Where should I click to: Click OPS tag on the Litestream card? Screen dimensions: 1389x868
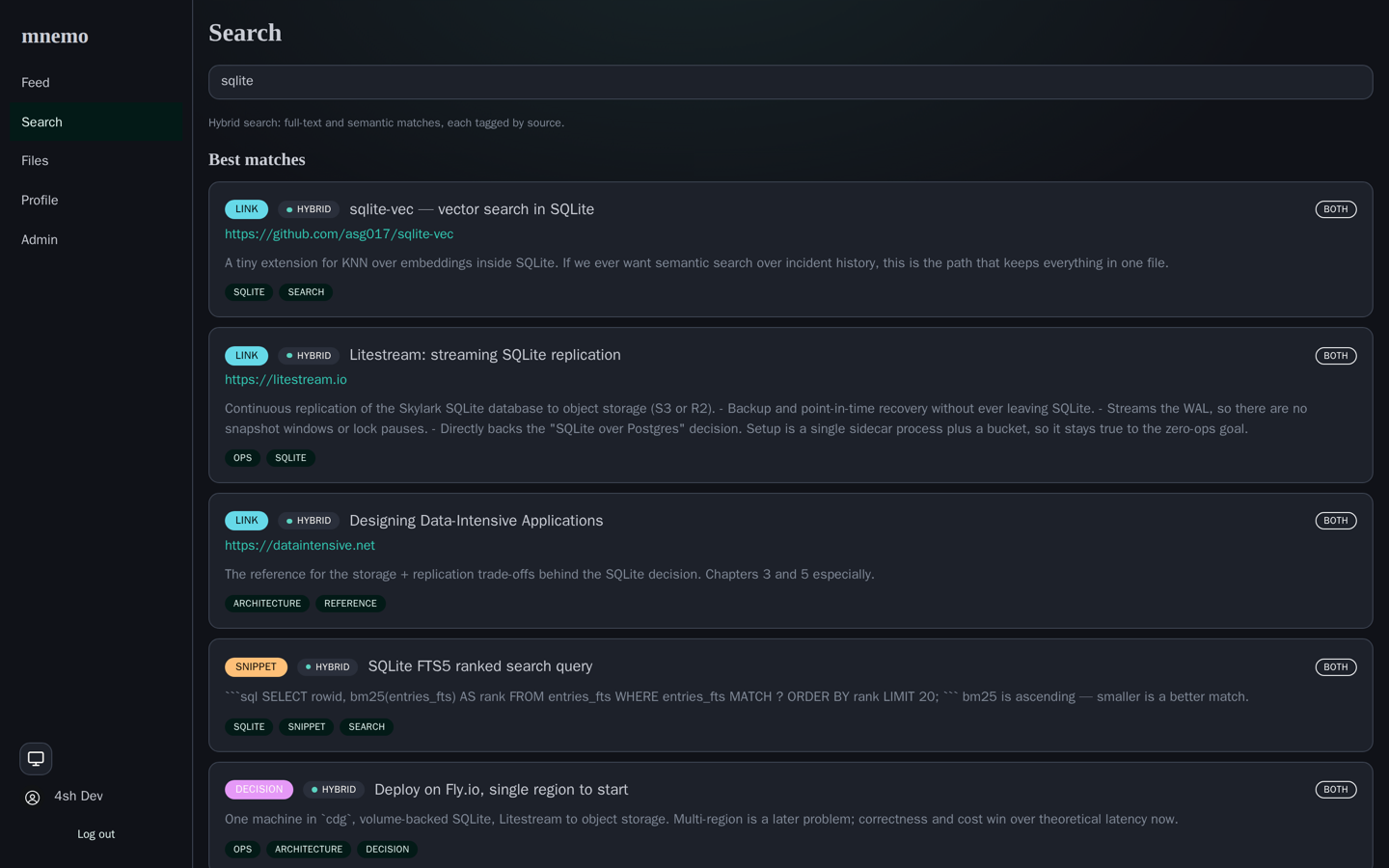pyautogui.click(x=242, y=458)
